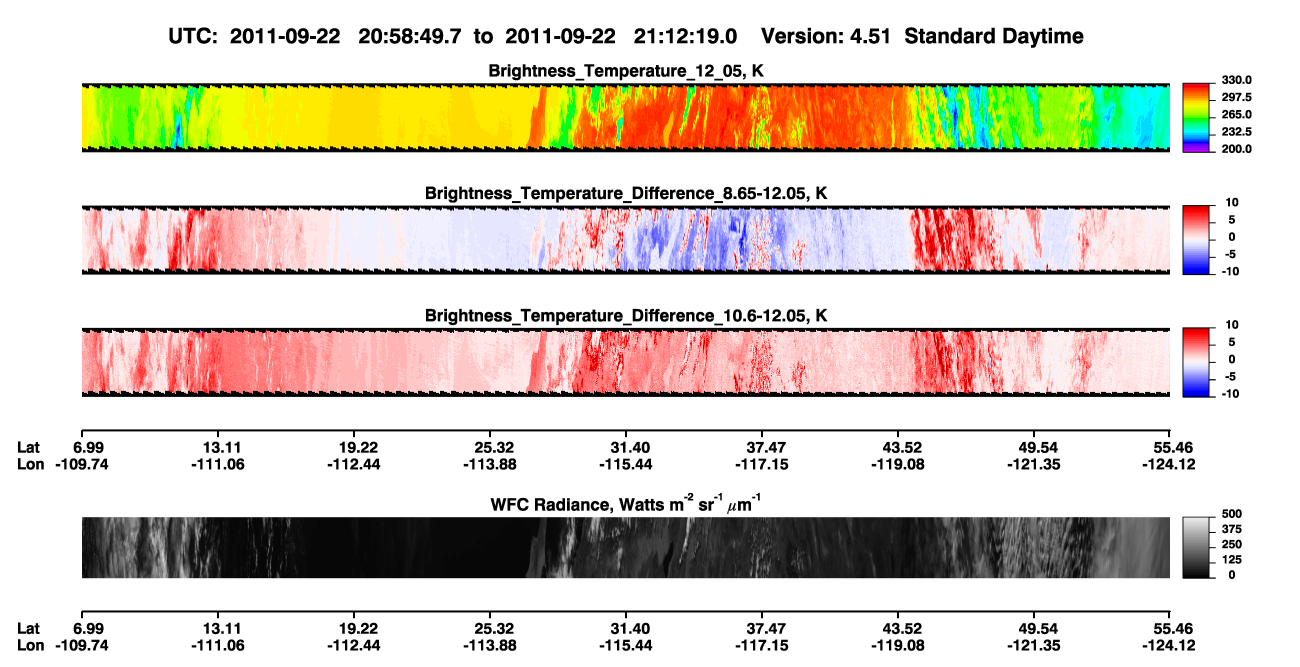Click the UTC time range header text

[626, 36]
